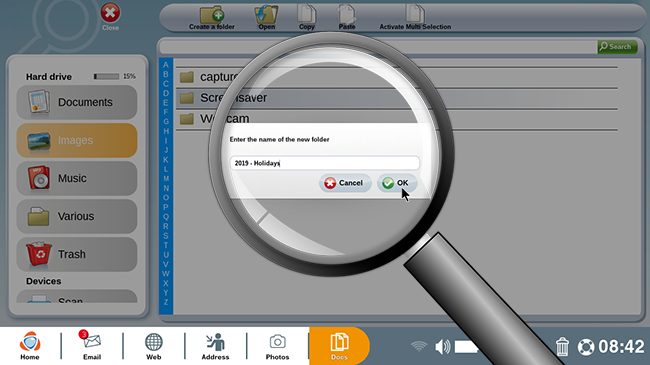Screen dimensions: 650x365
Task: Jump to letter H in alphabet index
Action: (x=166, y=131)
